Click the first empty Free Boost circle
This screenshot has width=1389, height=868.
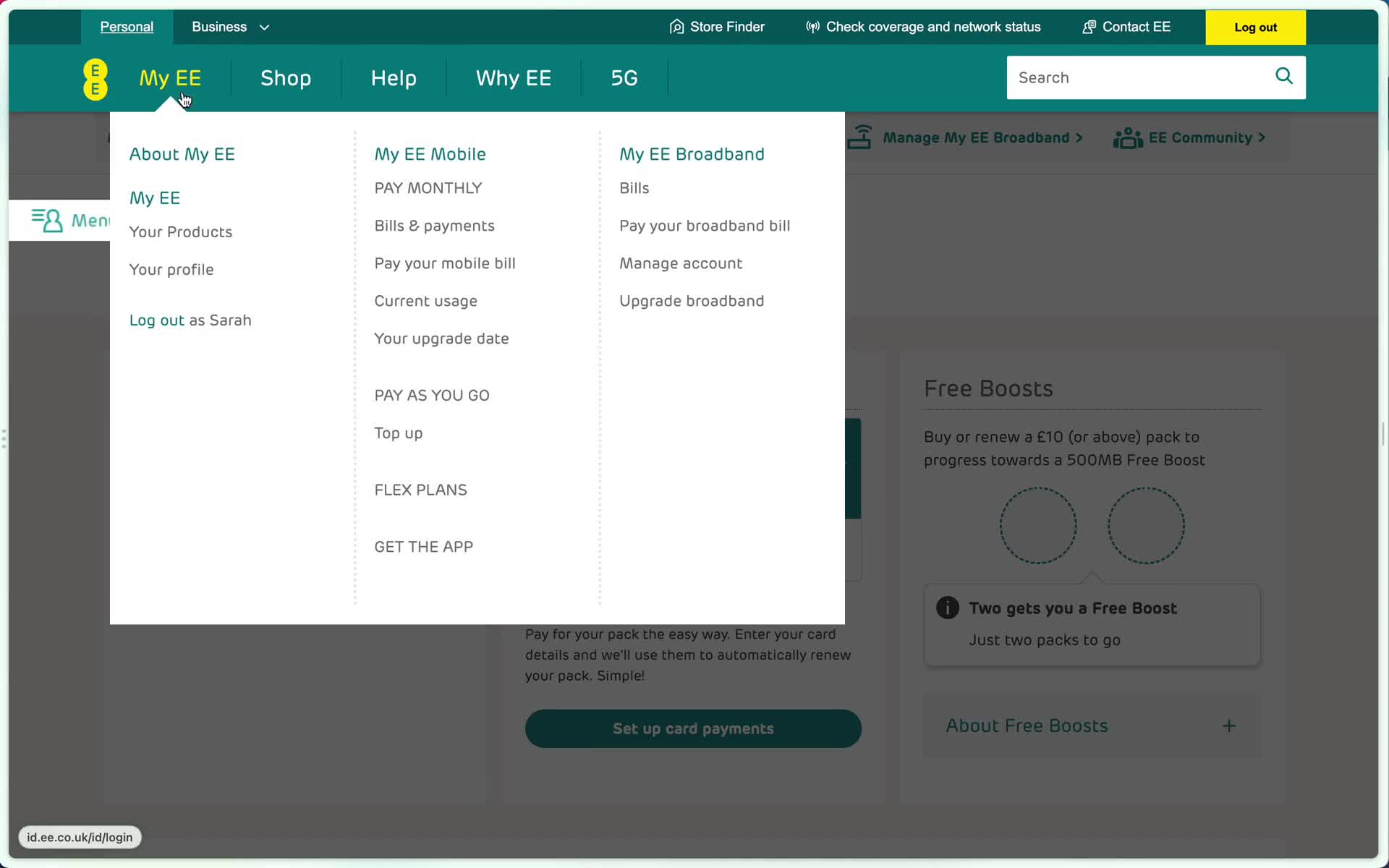[x=1038, y=525]
